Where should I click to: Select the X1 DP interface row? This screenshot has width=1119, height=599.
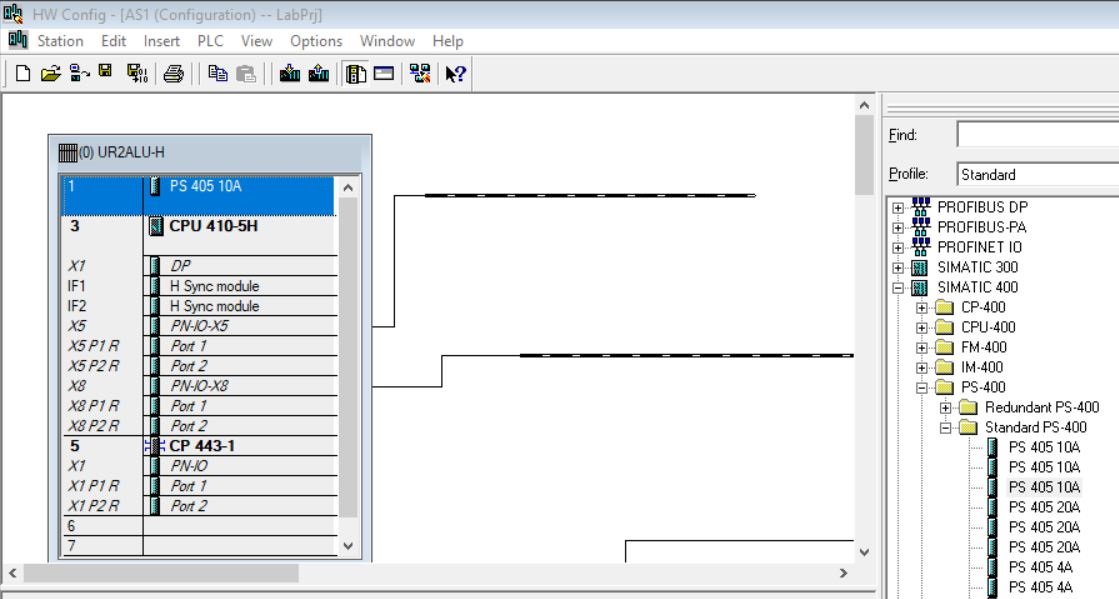tap(198, 266)
